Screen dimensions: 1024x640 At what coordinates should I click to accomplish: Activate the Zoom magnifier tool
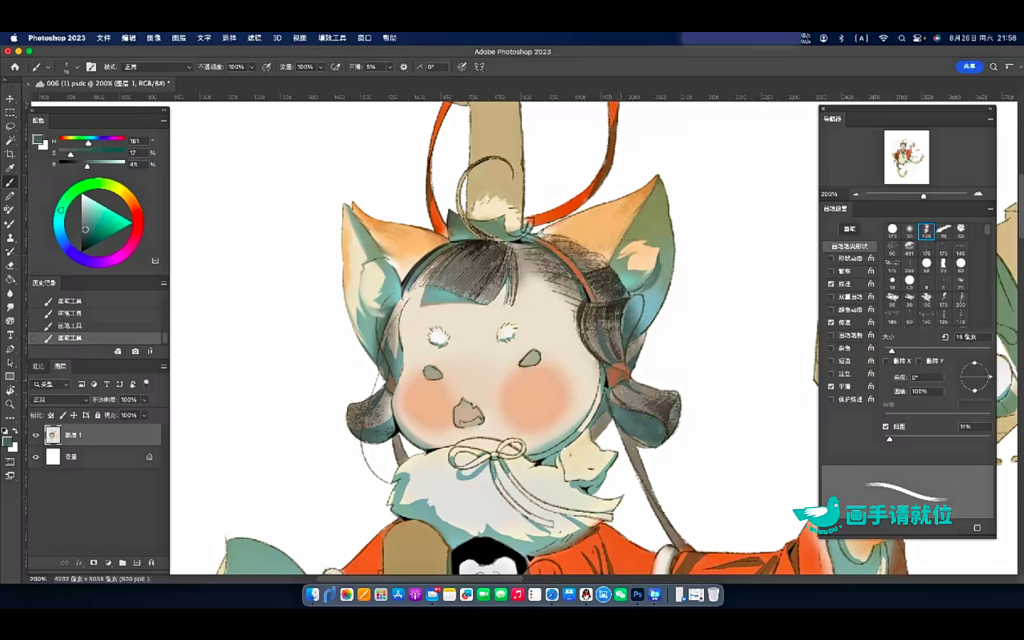coord(10,404)
